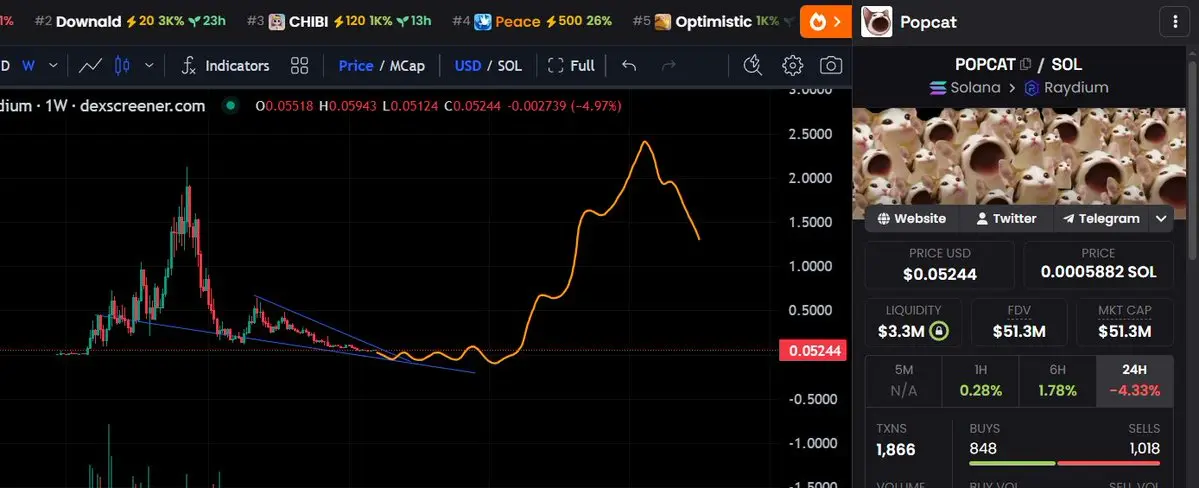This screenshot has height=488, width=1199.
Task: Click the TXNS 1,866 value
Action: pyautogui.click(x=895, y=449)
